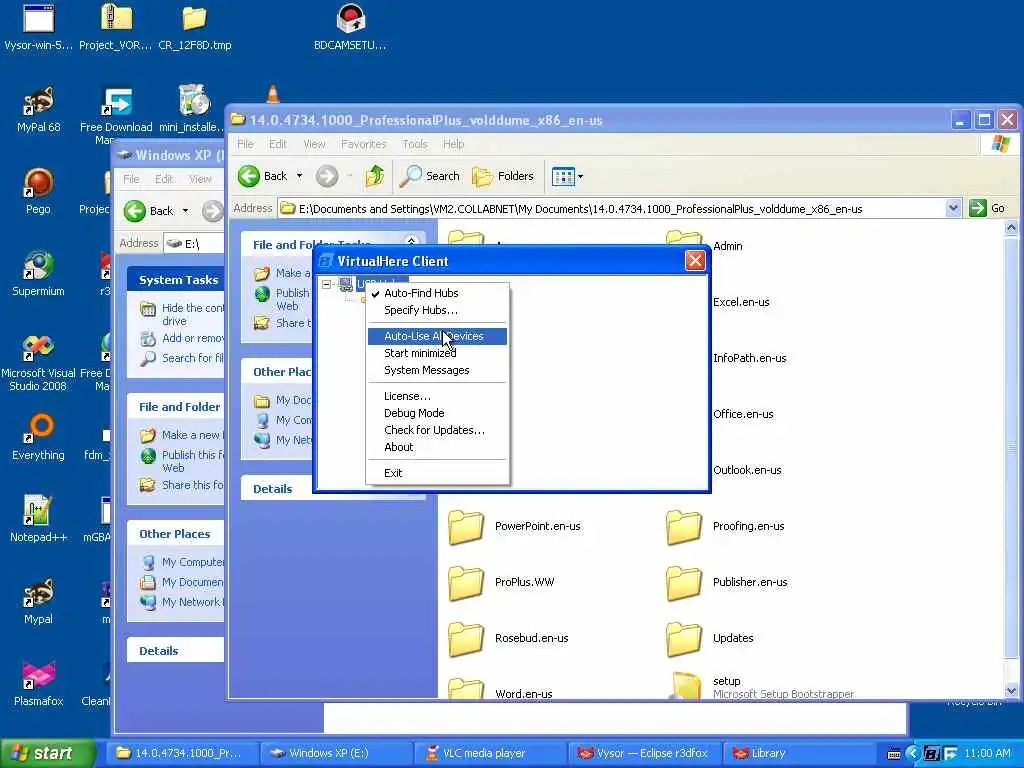Enable Debug Mode in context menu

[x=437, y=413]
